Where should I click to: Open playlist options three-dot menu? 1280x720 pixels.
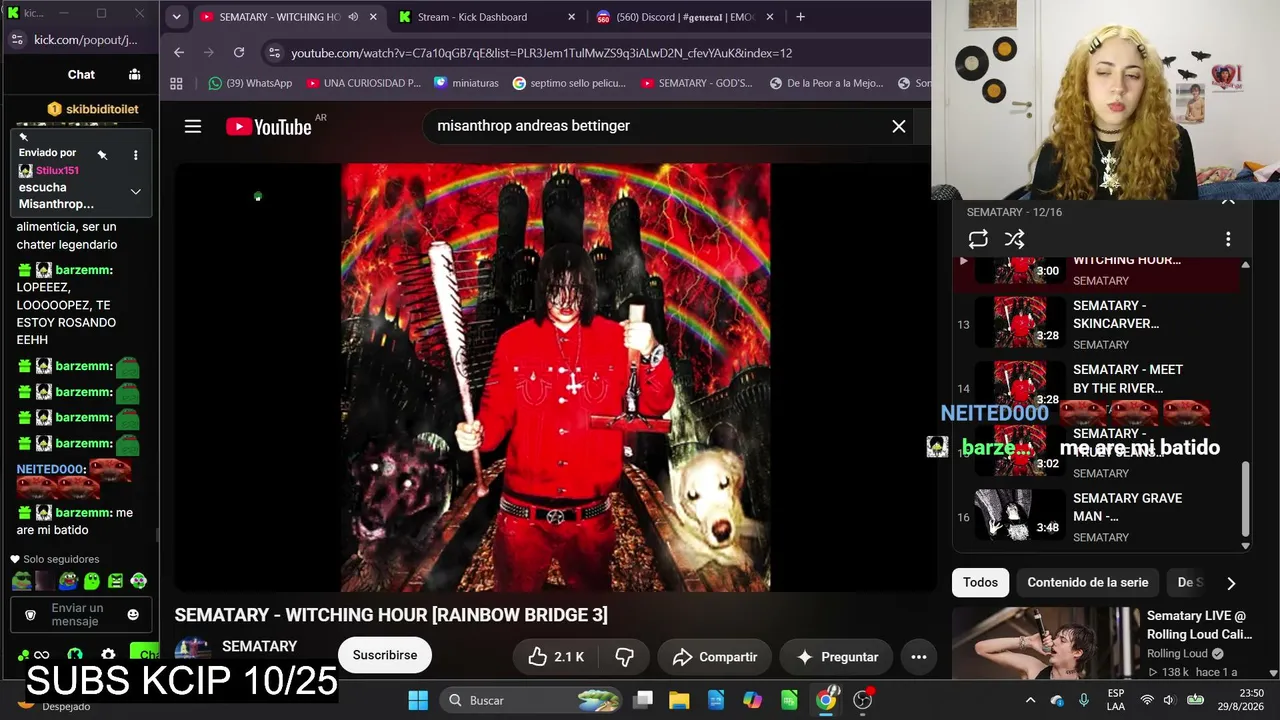(x=1228, y=239)
